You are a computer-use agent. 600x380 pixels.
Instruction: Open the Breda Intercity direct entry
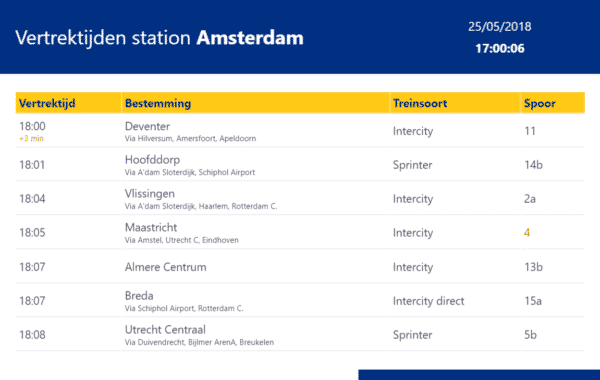(300, 301)
